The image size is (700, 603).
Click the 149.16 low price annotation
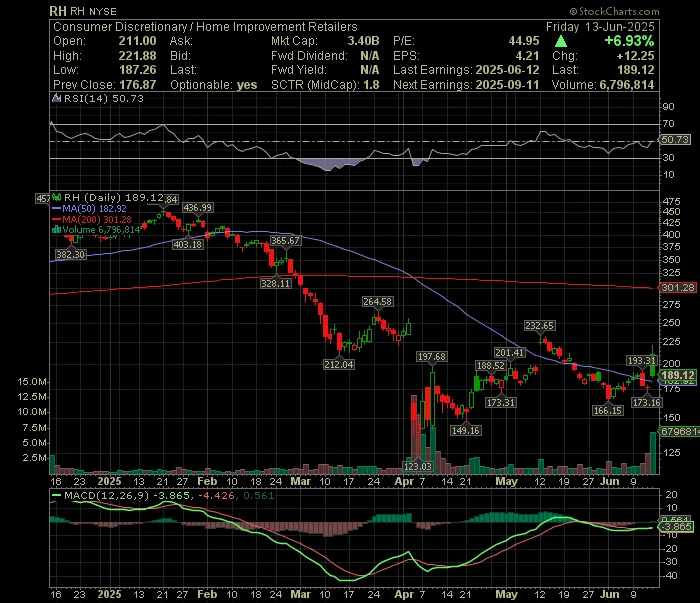465,431
